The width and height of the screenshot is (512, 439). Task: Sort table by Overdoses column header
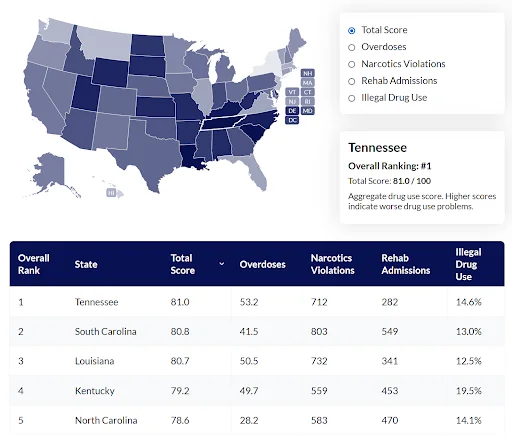(263, 264)
